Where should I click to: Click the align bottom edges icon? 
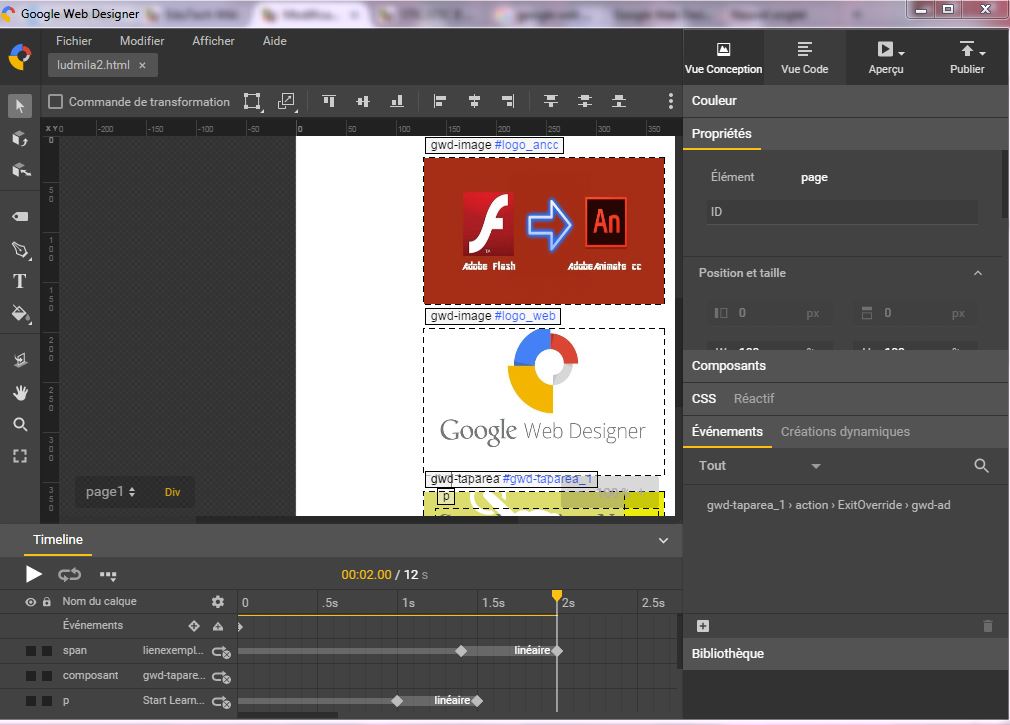pyautogui.click(x=397, y=101)
